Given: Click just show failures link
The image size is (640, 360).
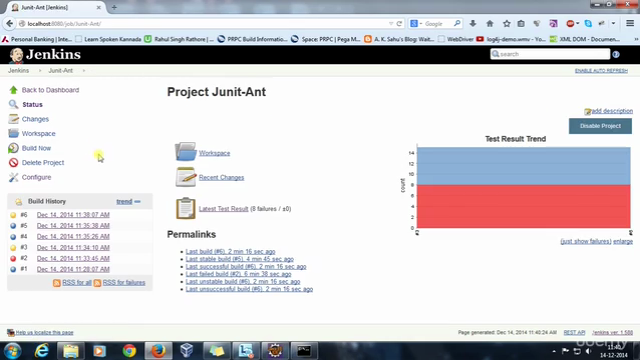Looking at the screenshot, I should click(586, 241).
